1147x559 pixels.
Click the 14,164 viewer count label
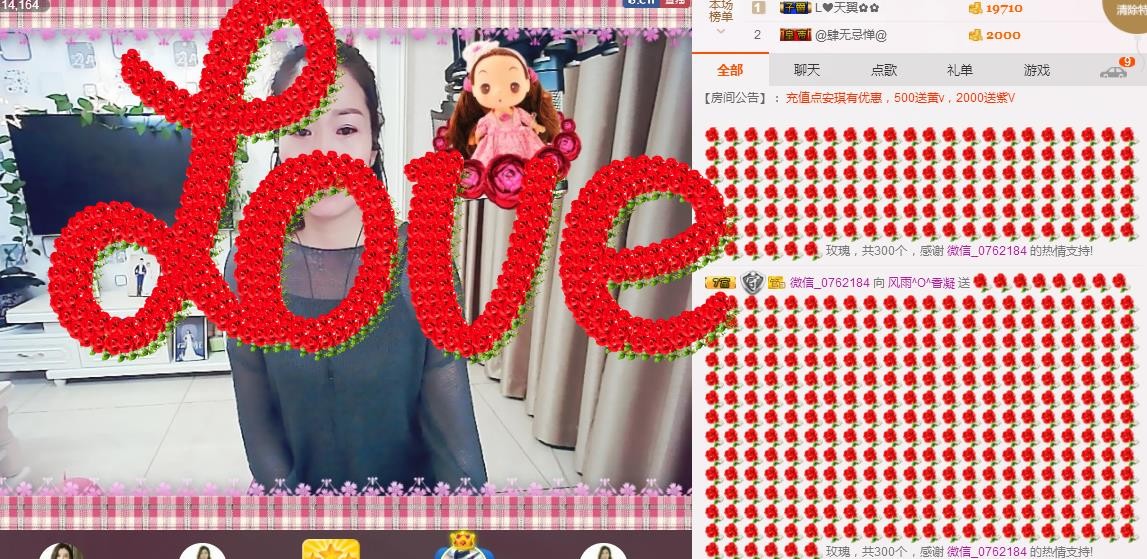tap(22, 6)
